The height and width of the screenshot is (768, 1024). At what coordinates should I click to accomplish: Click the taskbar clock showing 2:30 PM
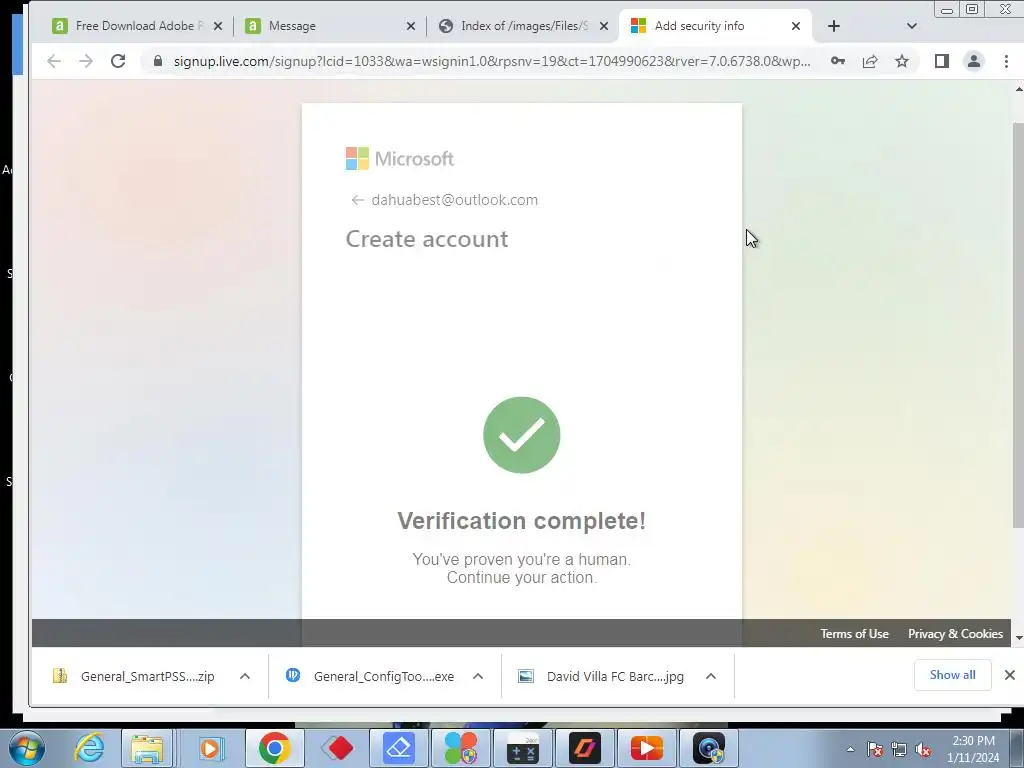click(x=973, y=749)
